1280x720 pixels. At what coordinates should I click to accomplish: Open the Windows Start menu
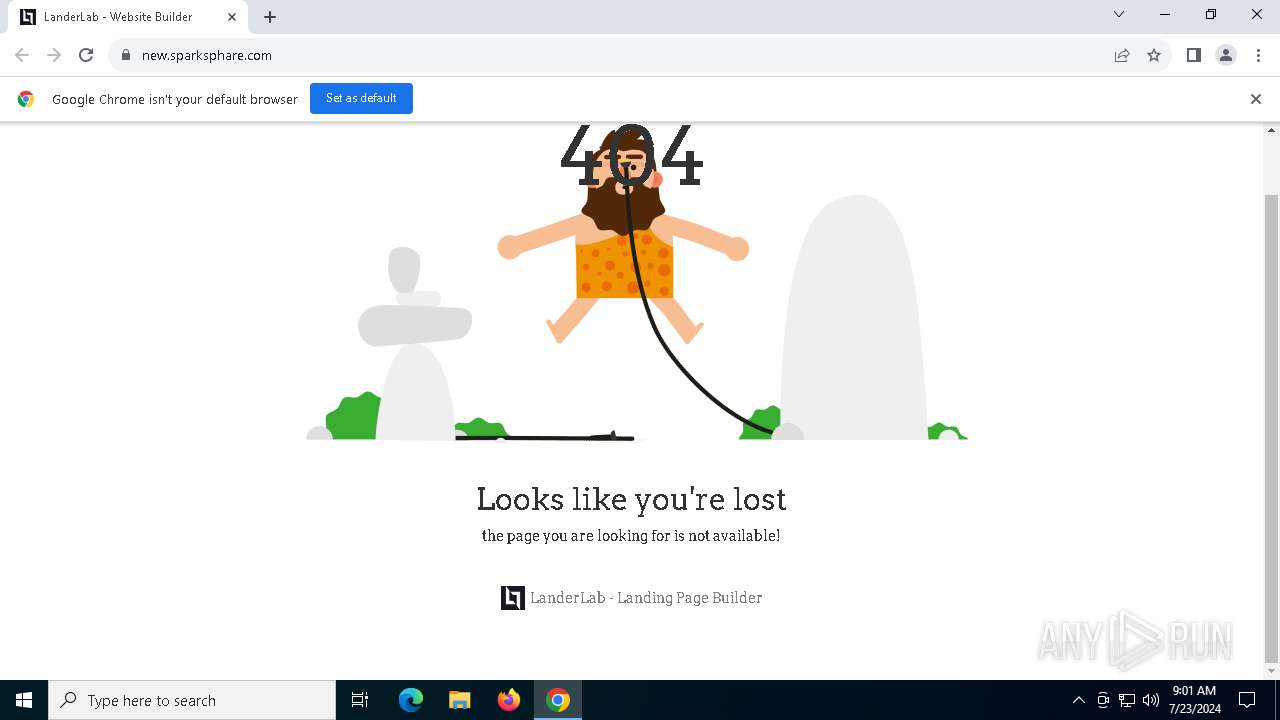(24, 700)
